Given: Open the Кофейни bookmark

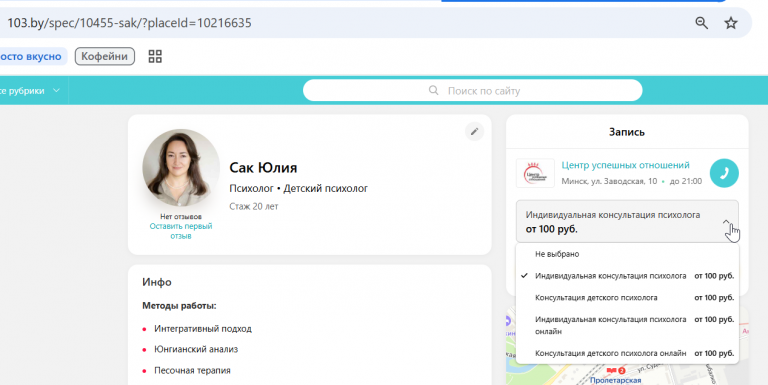Looking at the screenshot, I should coord(104,56).
